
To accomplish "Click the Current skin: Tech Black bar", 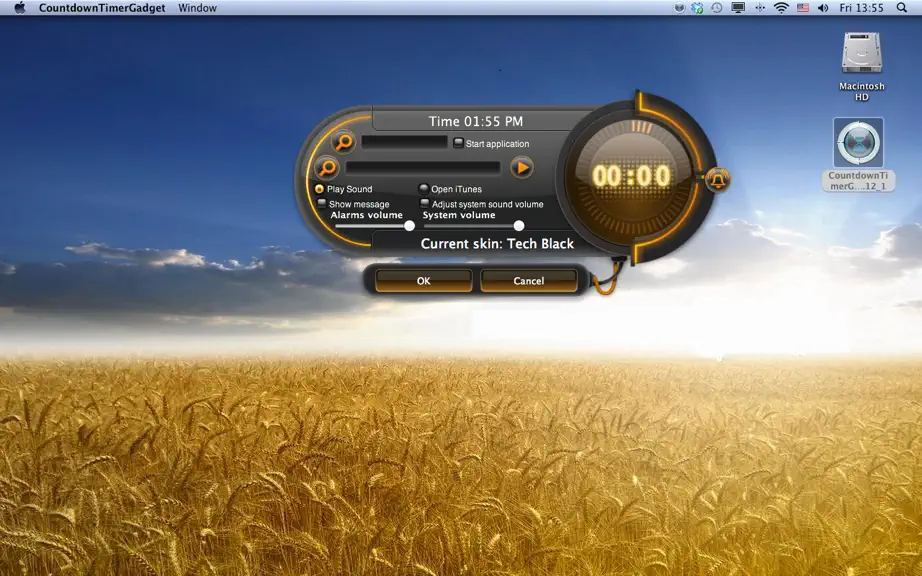I will [497, 243].
